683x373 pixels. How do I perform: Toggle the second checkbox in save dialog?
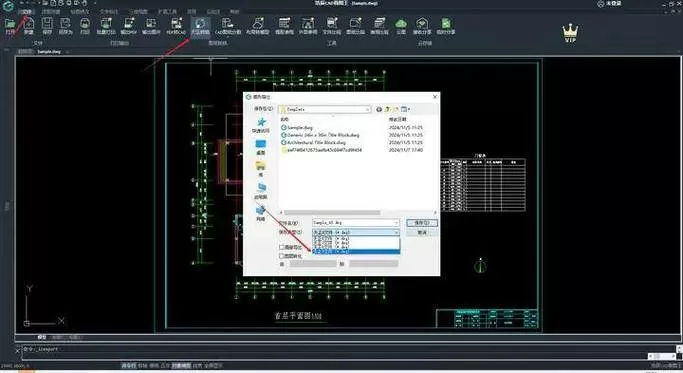coord(281,256)
